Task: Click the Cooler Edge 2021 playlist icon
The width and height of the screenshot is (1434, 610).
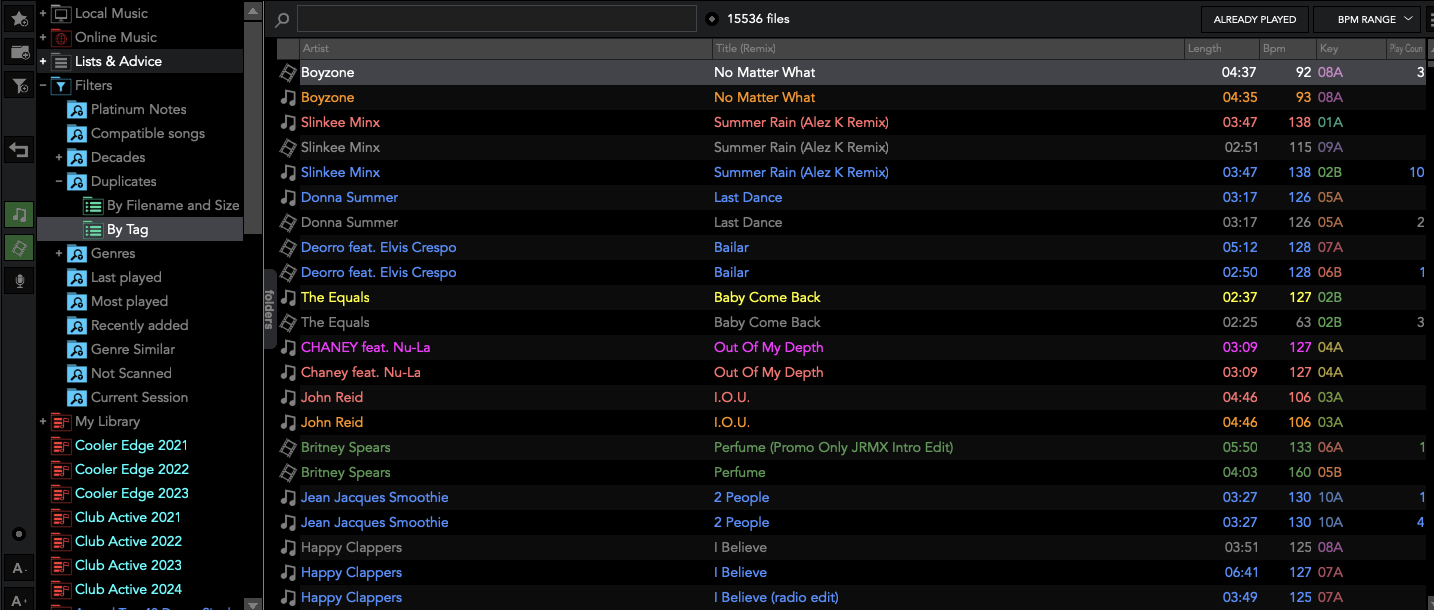Action: pos(61,445)
